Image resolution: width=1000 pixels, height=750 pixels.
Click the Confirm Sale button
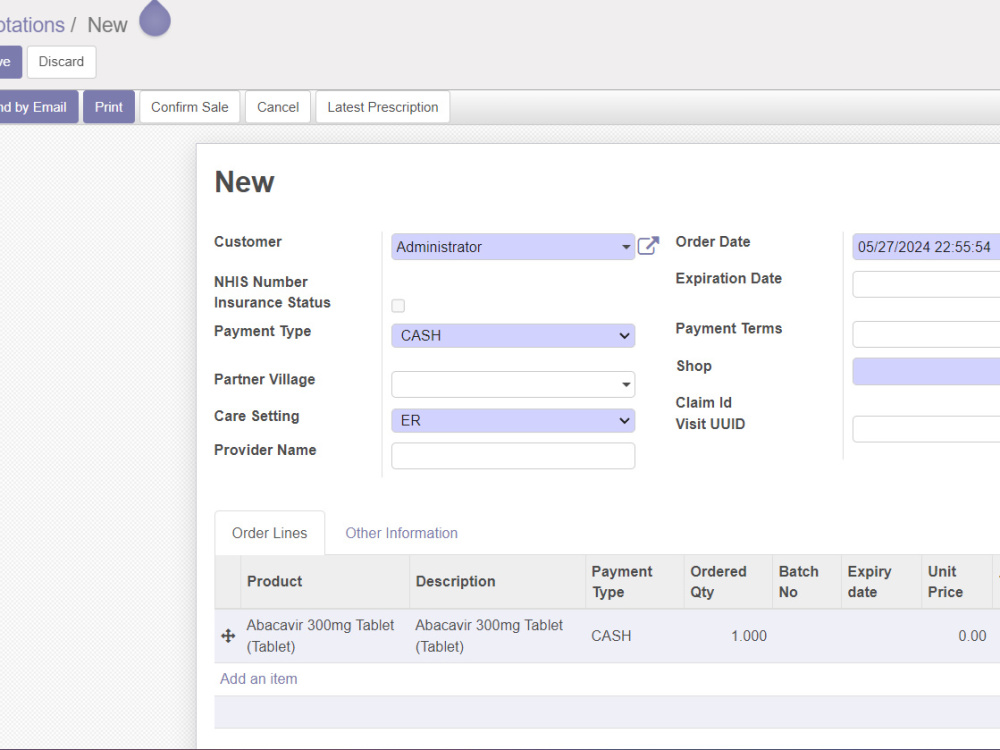click(x=189, y=106)
